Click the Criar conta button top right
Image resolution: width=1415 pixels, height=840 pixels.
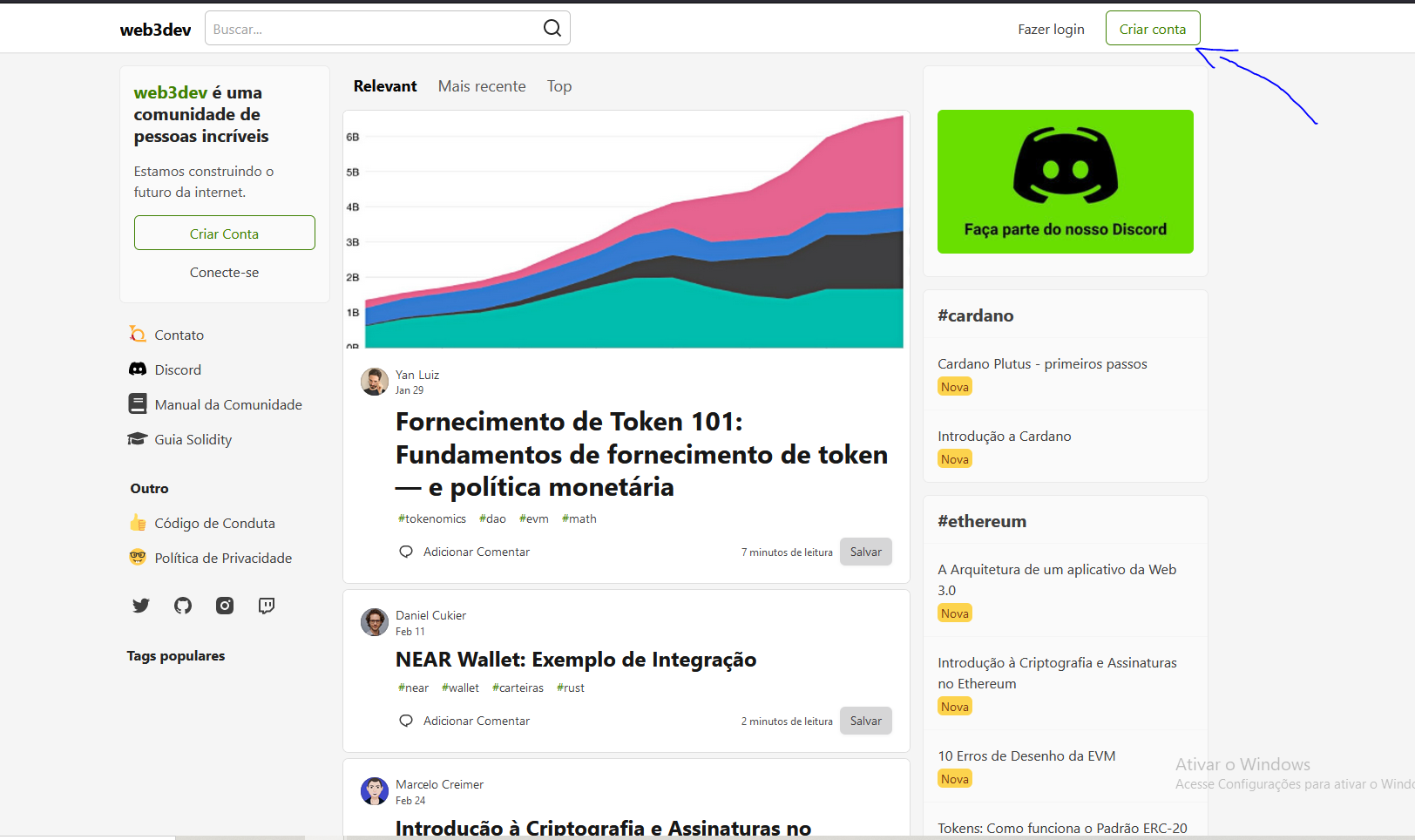pos(1152,28)
